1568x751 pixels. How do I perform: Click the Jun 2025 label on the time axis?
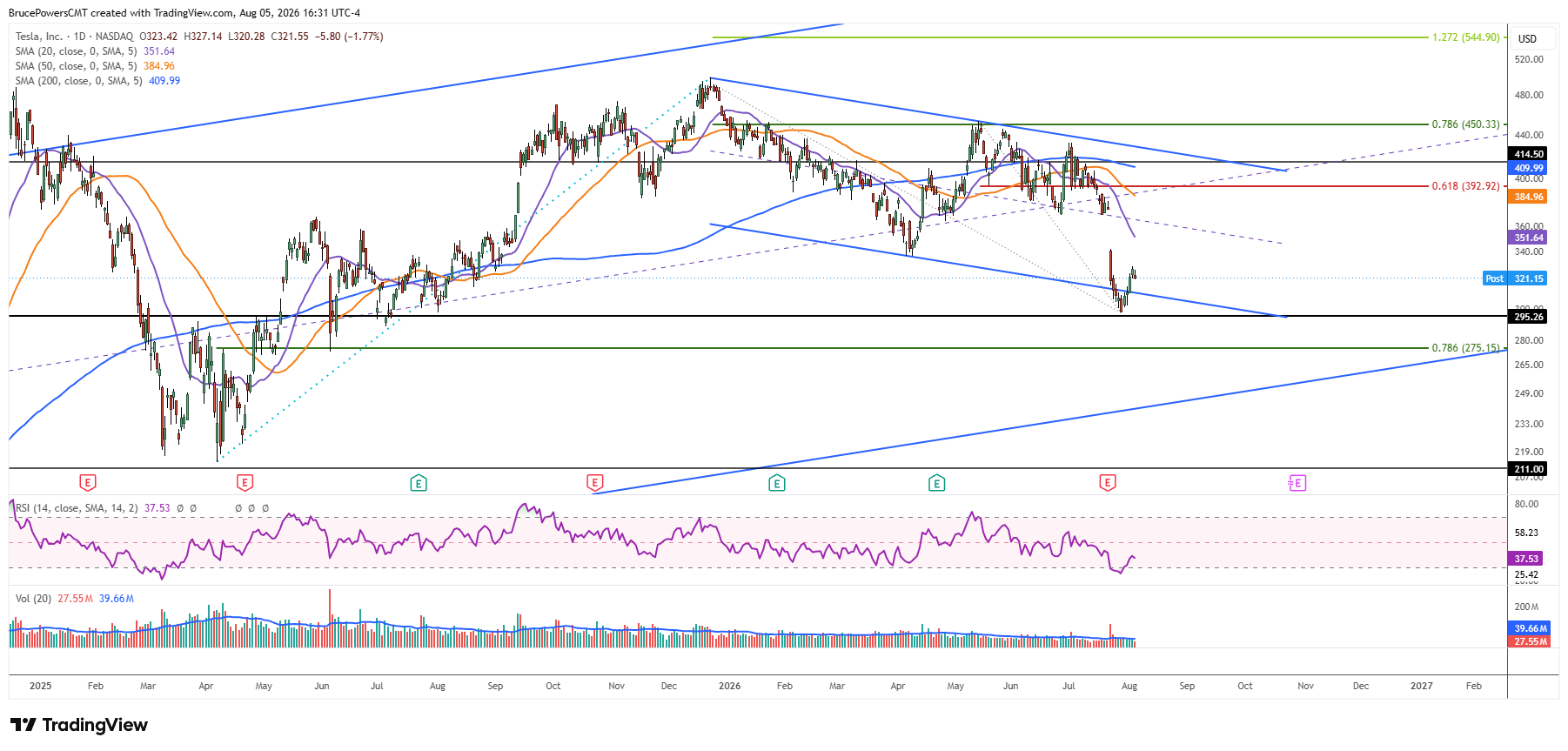click(x=322, y=686)
